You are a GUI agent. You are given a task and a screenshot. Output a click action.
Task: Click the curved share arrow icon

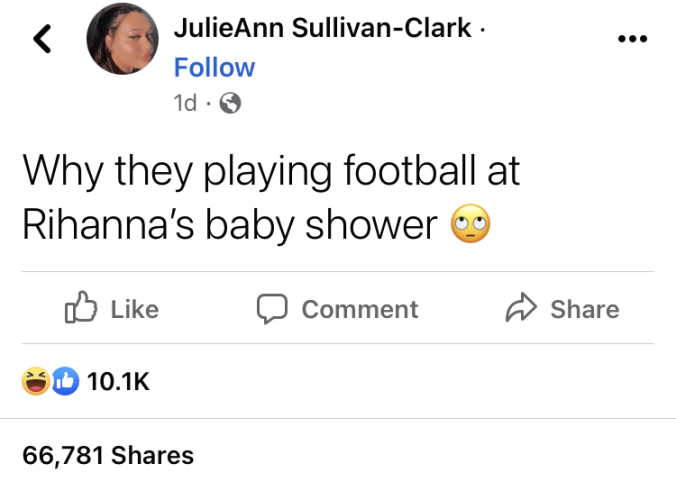pos(519,309)
